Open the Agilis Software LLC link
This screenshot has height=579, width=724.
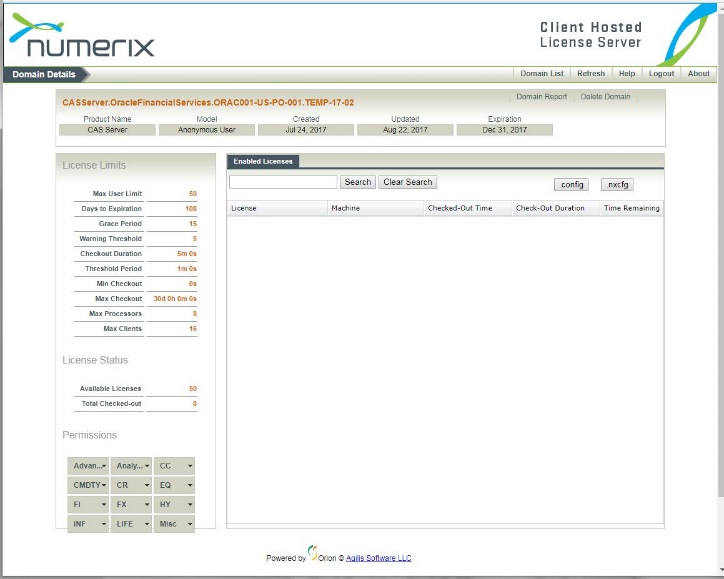tap(379, 558)
